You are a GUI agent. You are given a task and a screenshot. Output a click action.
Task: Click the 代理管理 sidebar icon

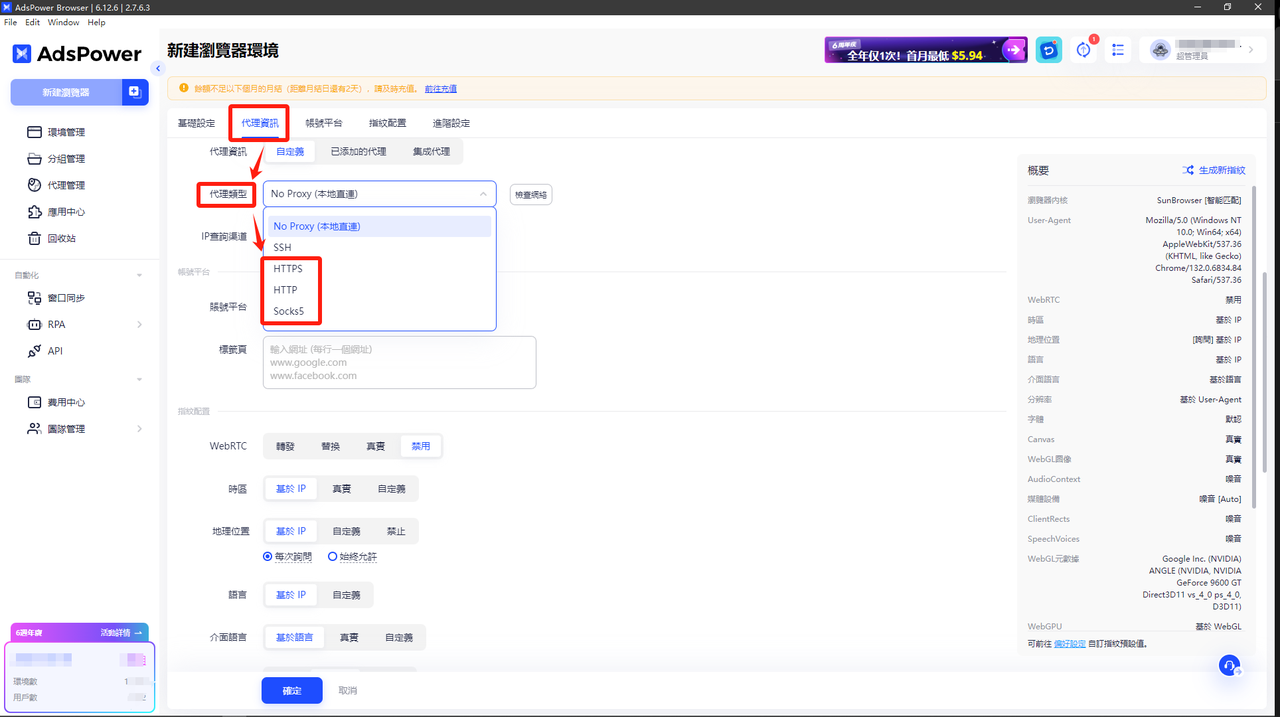pos(34,185)
